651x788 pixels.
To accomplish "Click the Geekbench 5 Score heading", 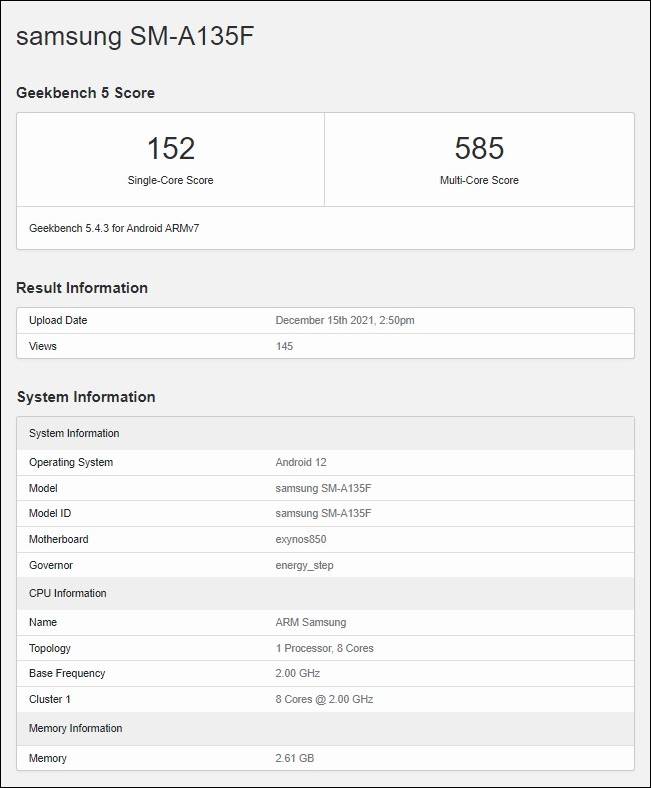I will pyautogui.click(x=85, y=93).
